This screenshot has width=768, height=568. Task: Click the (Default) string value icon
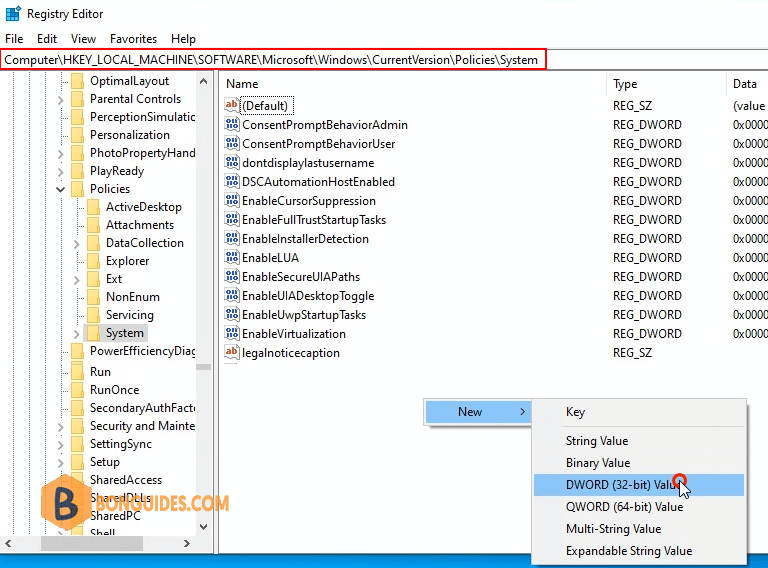(232, 105)
